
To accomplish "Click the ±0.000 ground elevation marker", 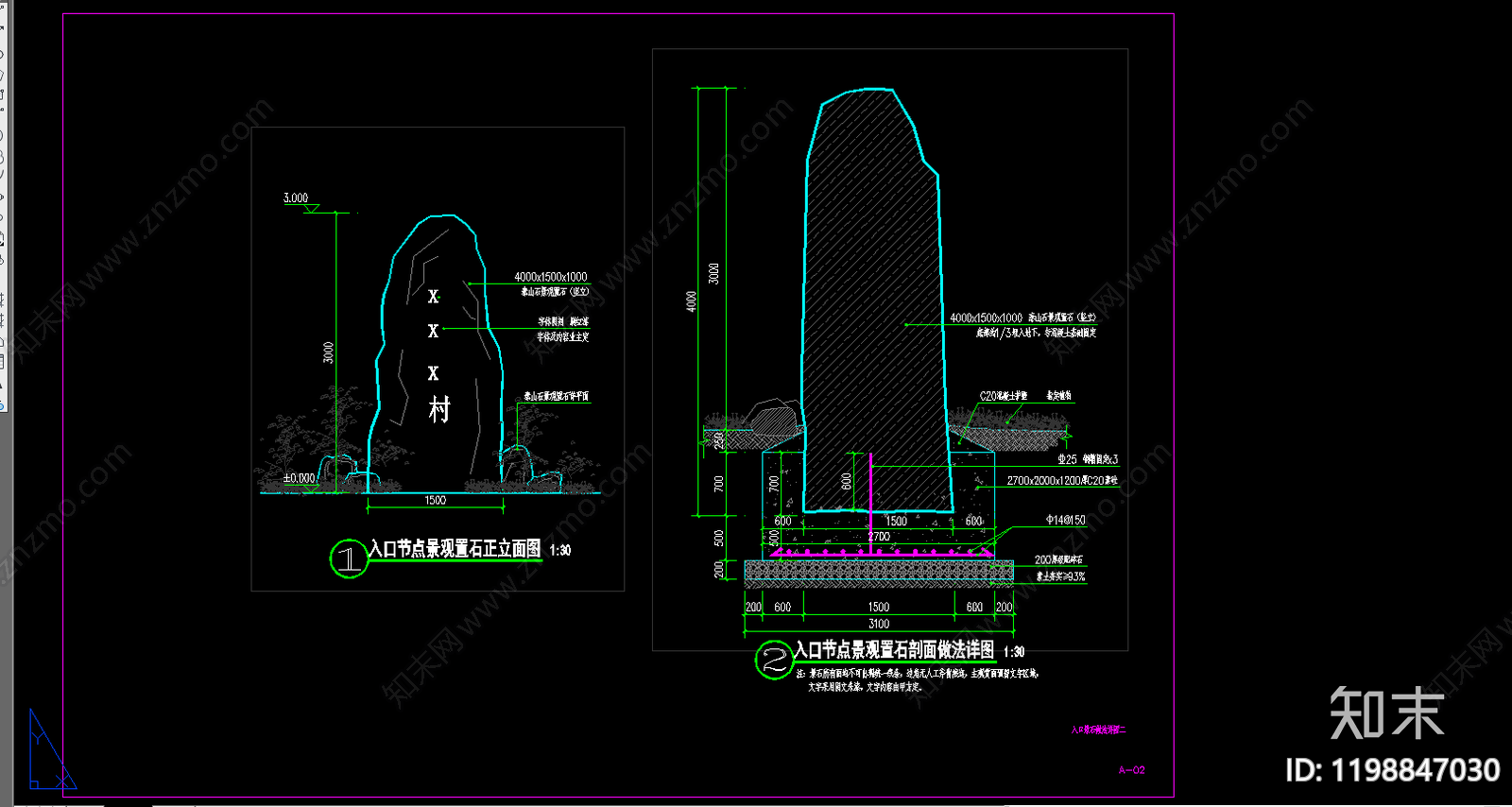I will [x=301, y=478].
